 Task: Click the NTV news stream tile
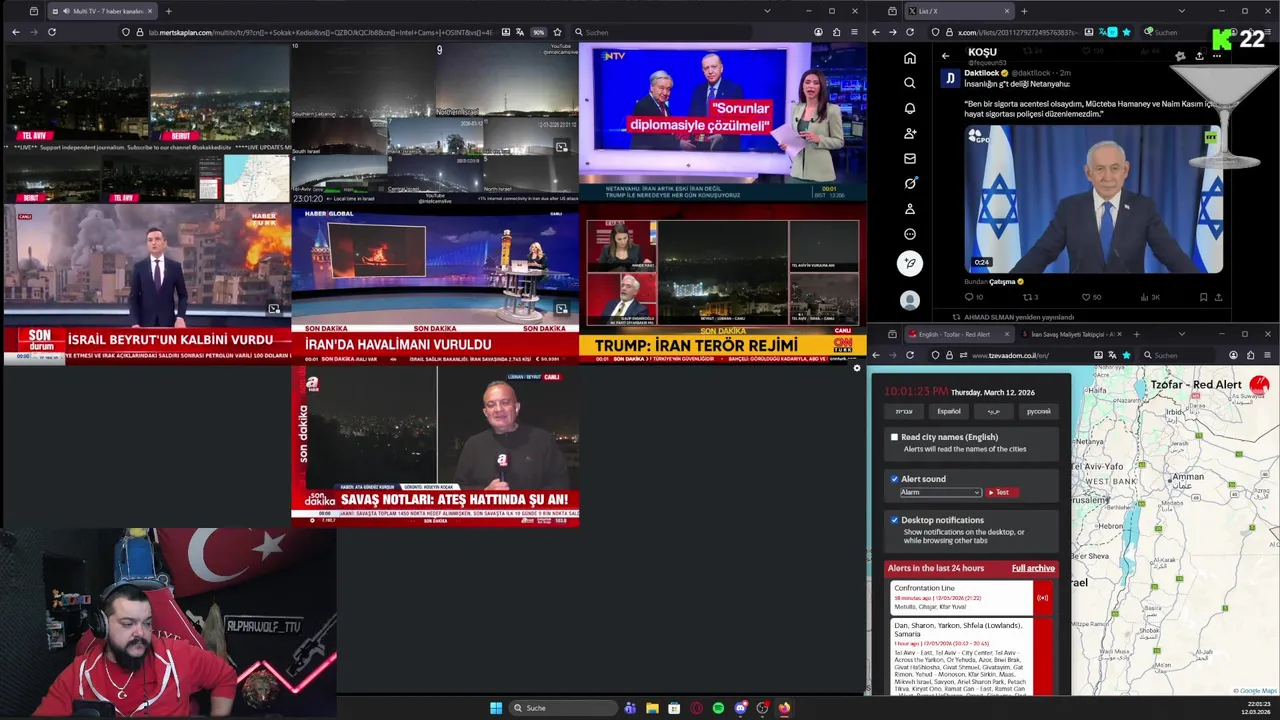tap(722, 122)
